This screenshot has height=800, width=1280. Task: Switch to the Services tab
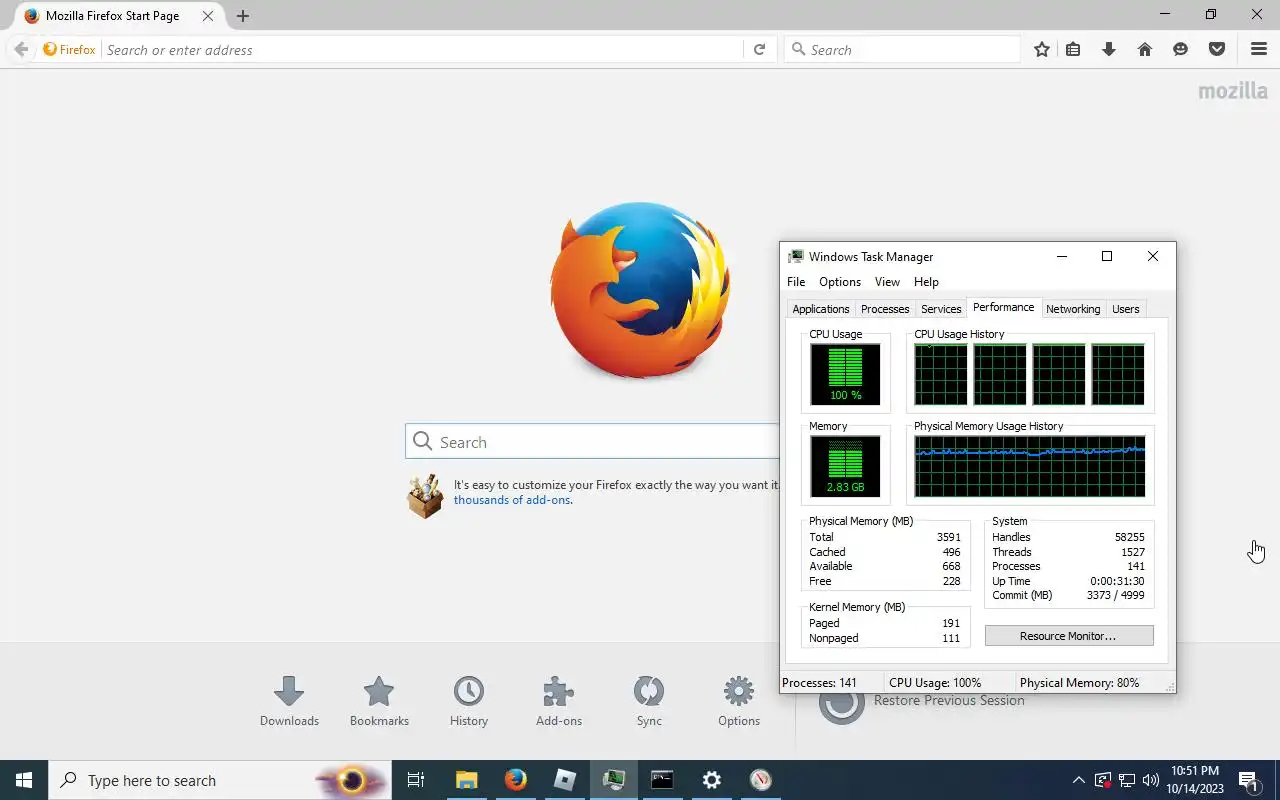(941, 309)
